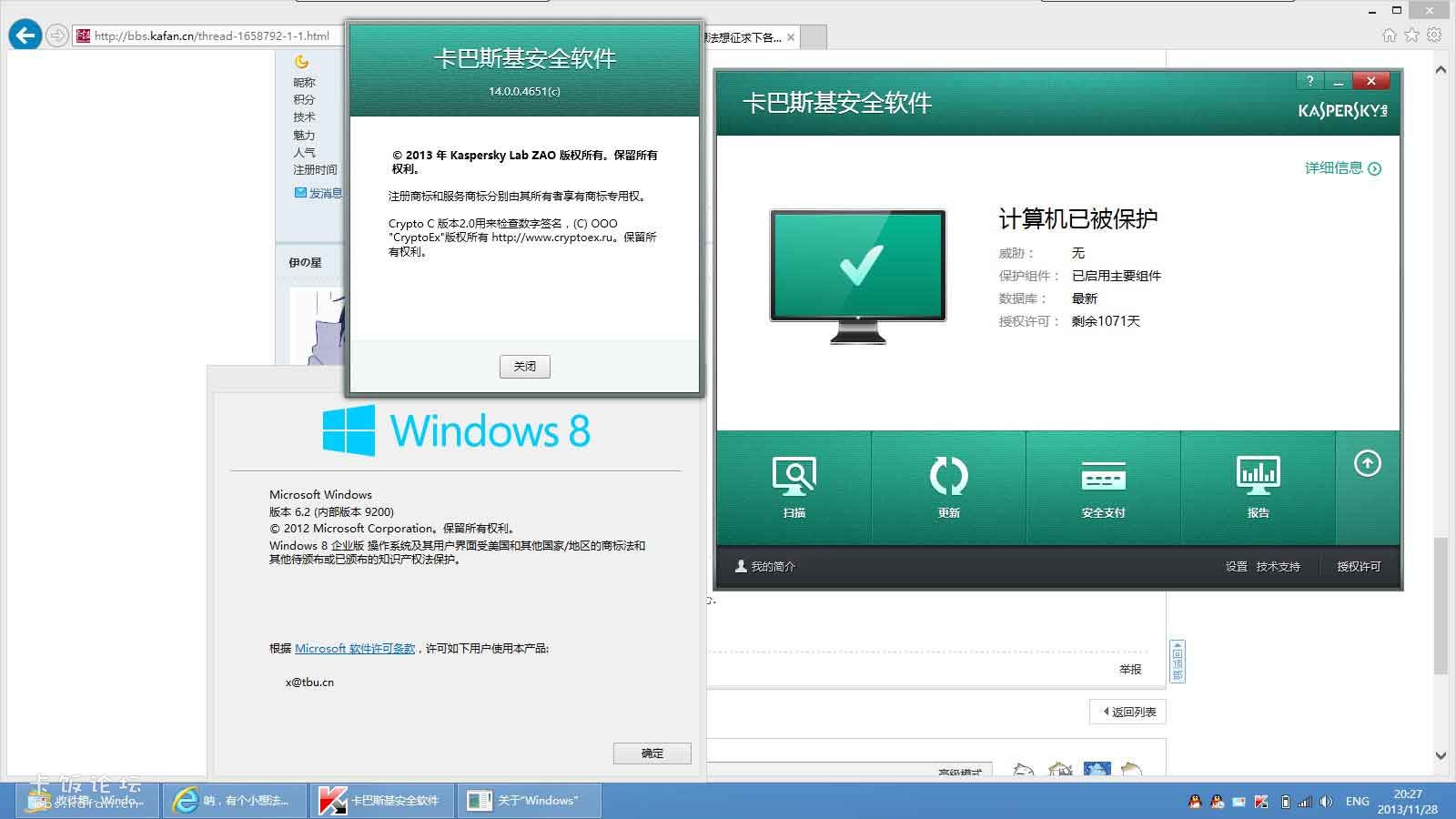Open the Kaspersky tray icon
The height and width of the screenshot is (819, 1456).
coord(1261,802)
